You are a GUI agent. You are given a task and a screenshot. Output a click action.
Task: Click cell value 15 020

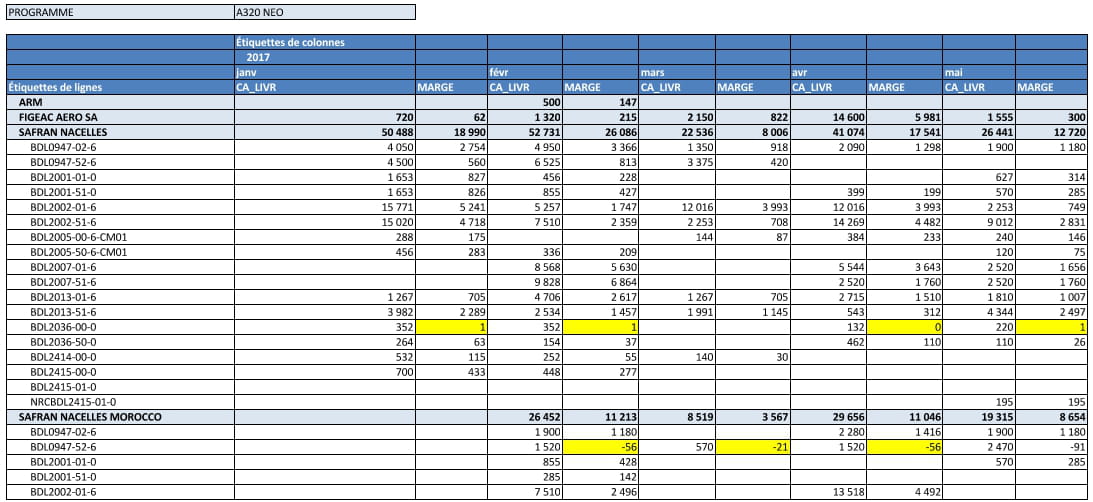click(325, 222)
